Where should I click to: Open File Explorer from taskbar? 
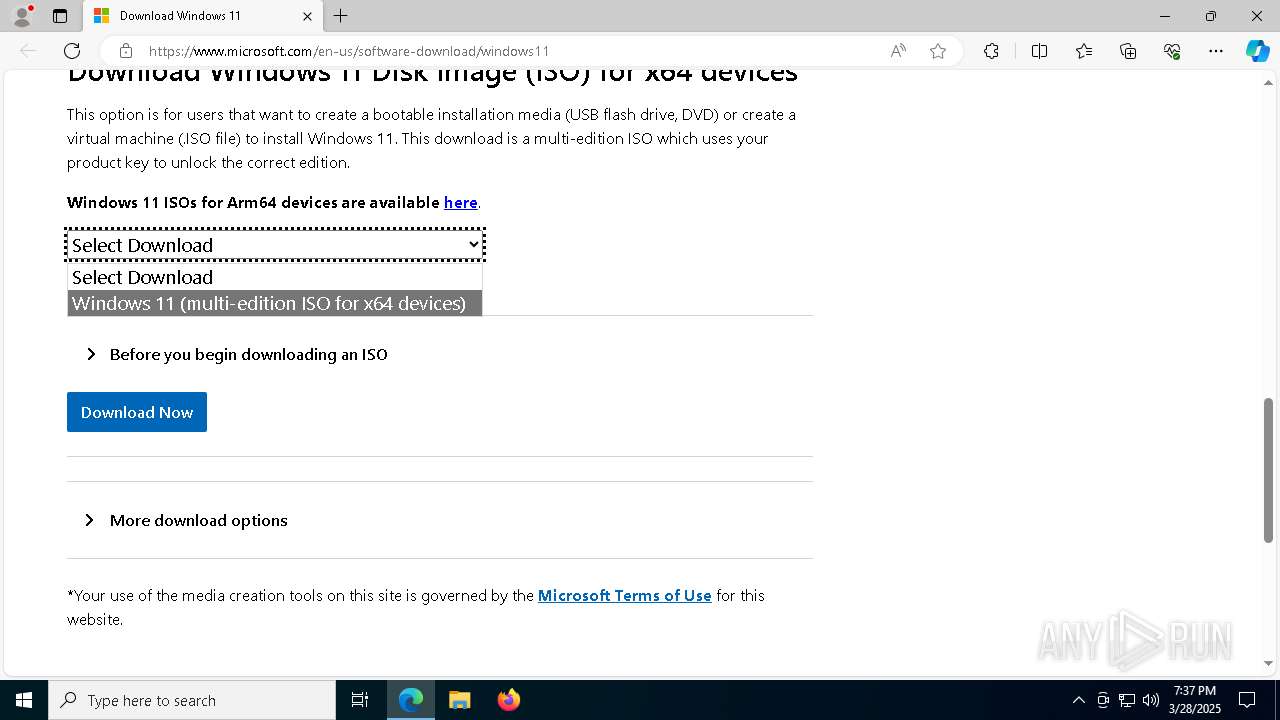pyautogui.click(x=459, y=700)
